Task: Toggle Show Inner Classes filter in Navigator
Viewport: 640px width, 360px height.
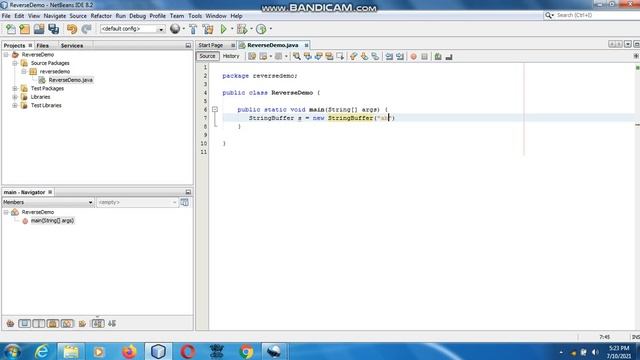Action: click(67, 324)
